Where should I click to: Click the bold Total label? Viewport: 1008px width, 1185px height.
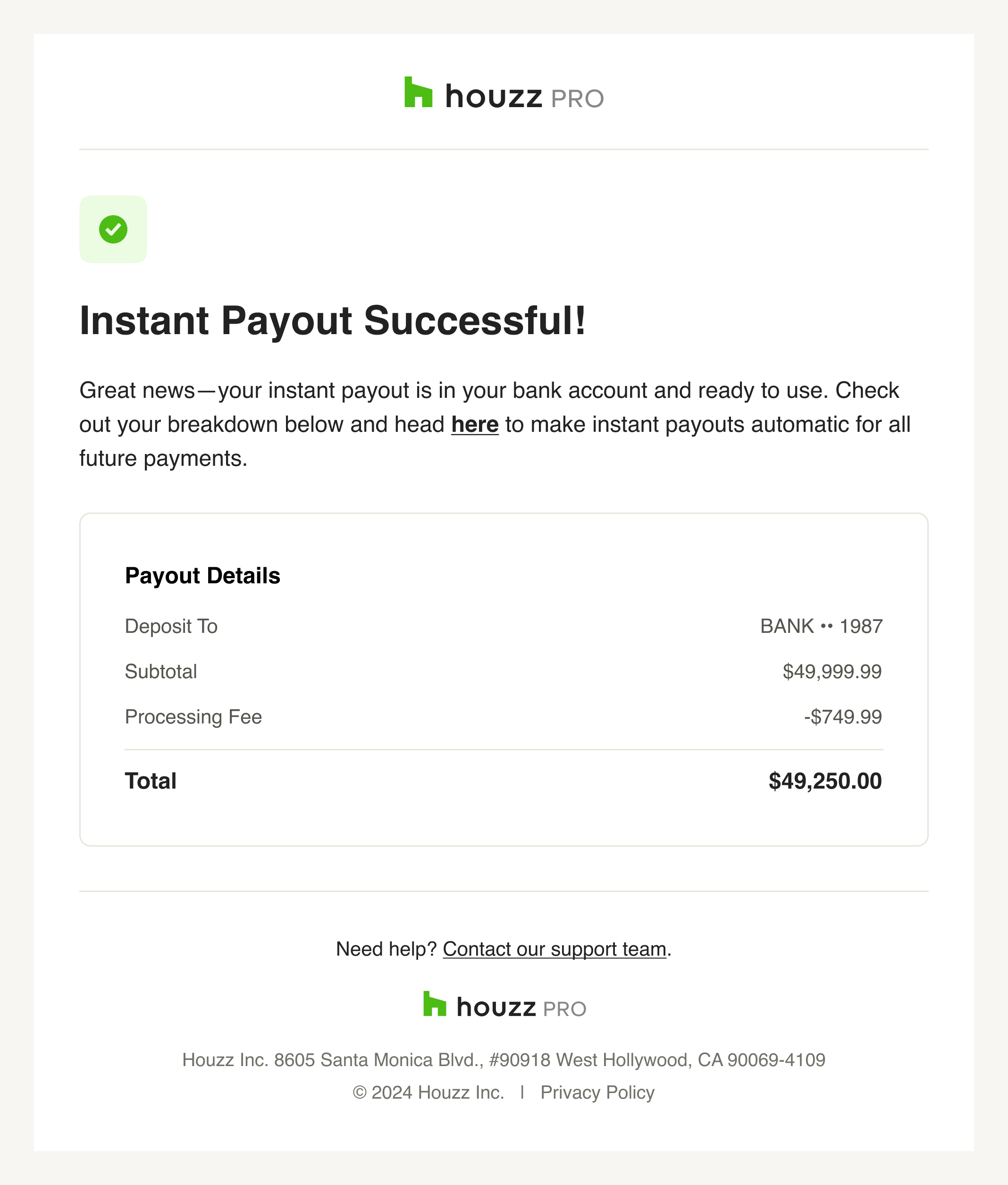(150, 781)
